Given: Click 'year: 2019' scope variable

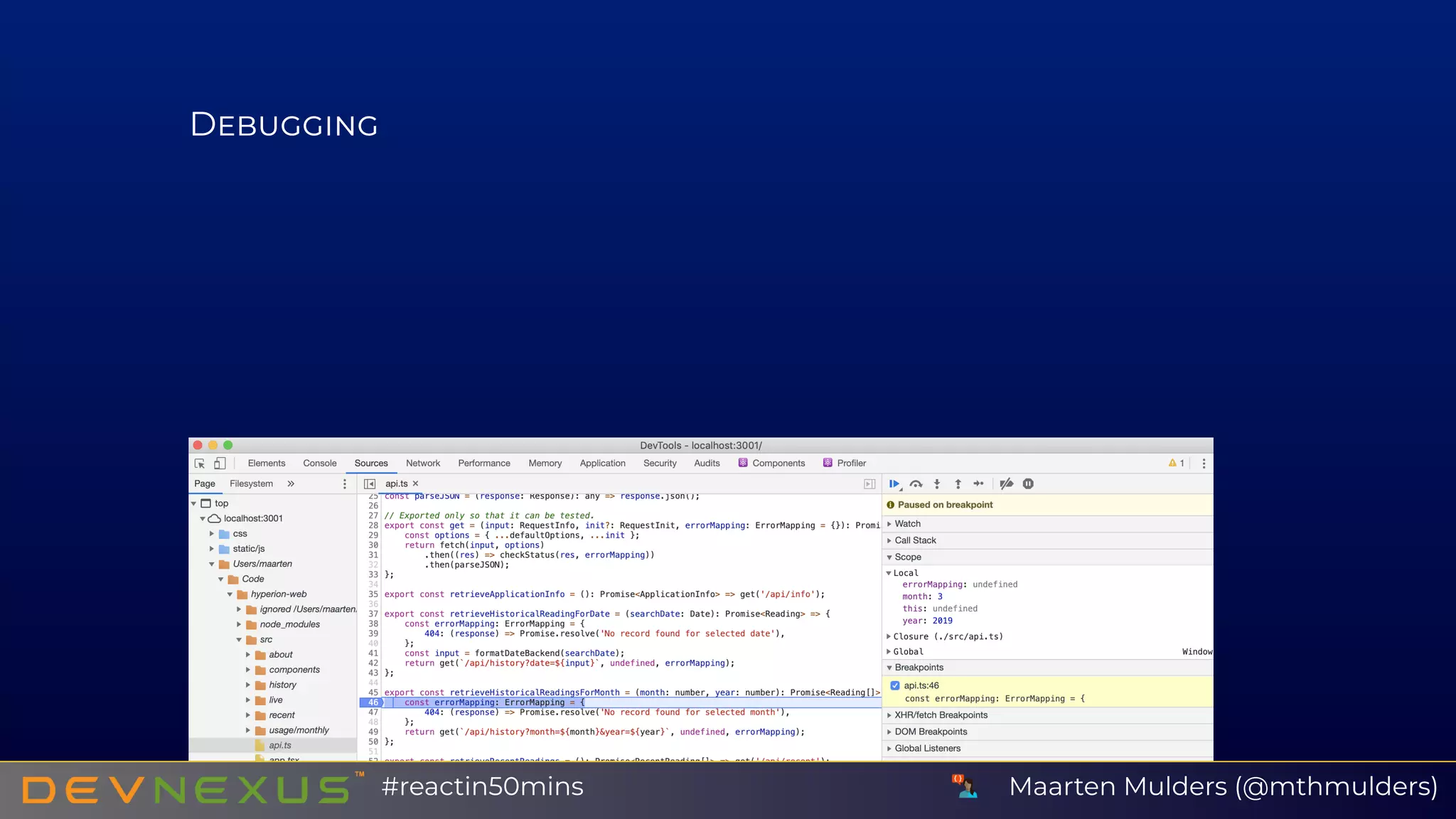Looking at the screenshot, I should pos(927,621).
